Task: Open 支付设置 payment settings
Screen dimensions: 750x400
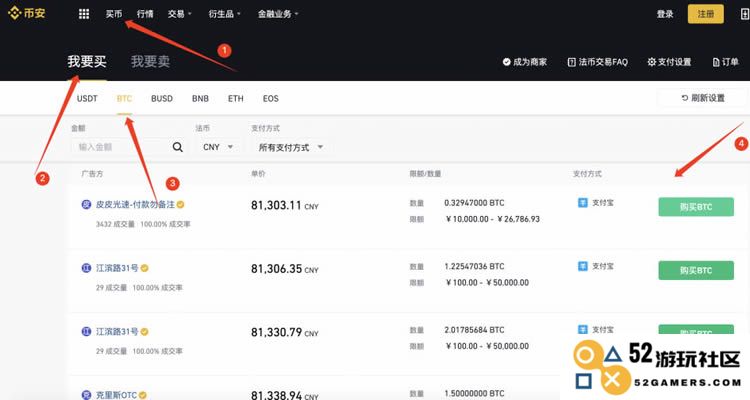Action: click(x=669, y=62)
